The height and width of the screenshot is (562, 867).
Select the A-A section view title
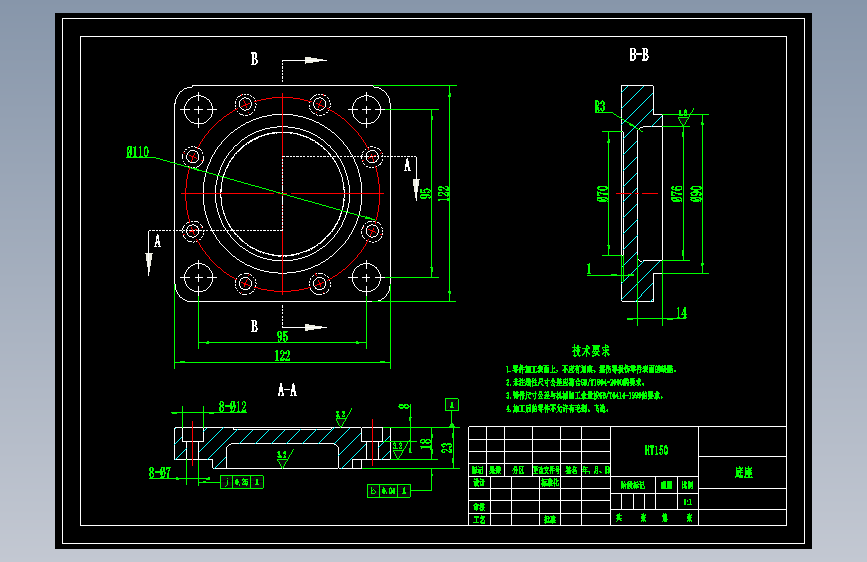(287, 390)
